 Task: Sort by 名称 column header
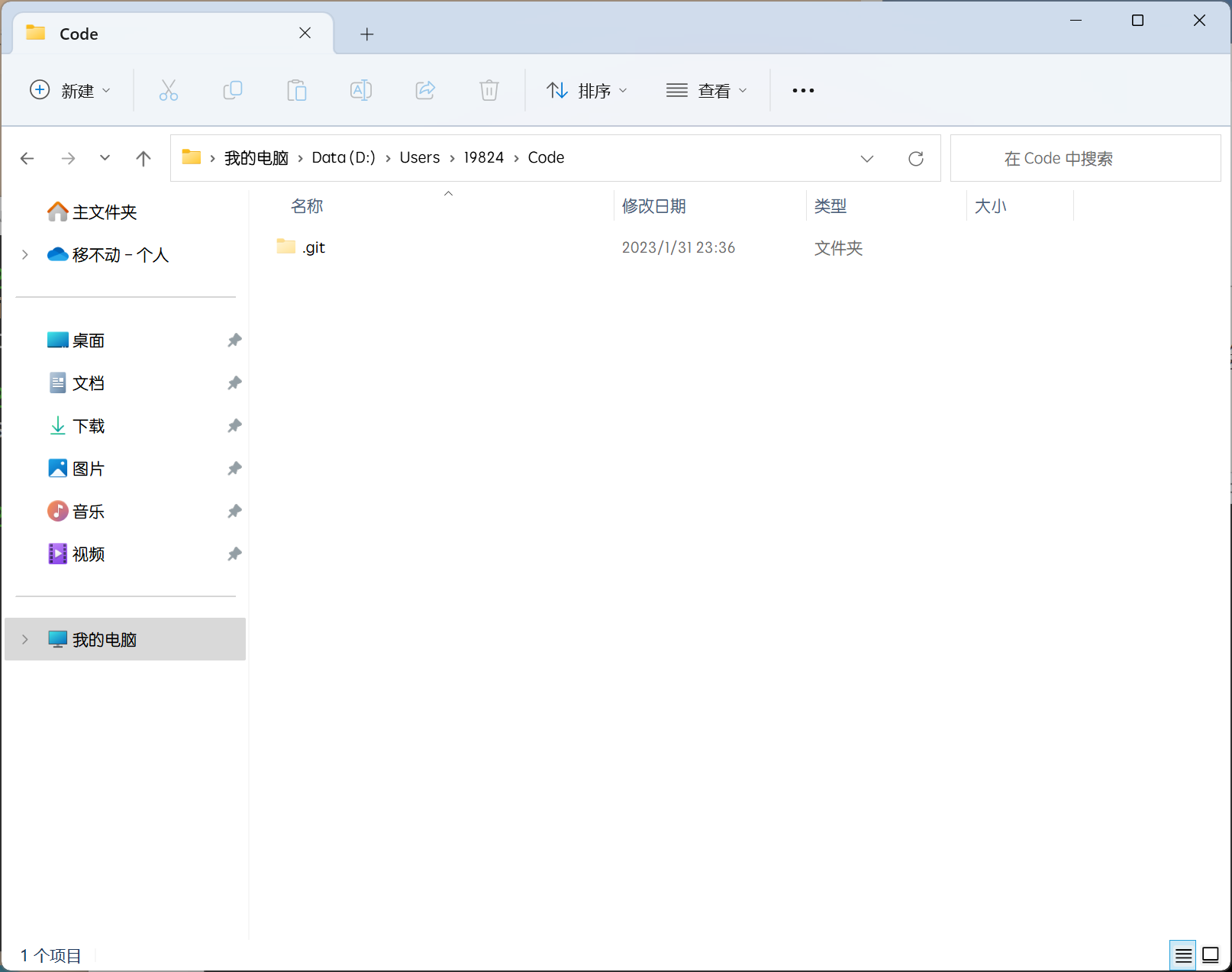coord(308,206)
